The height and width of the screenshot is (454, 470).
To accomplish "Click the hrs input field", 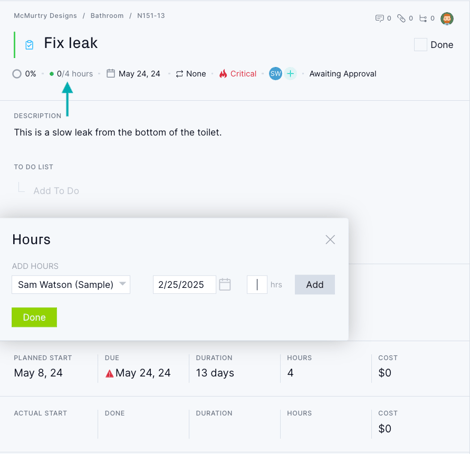I will pos(257,284).
